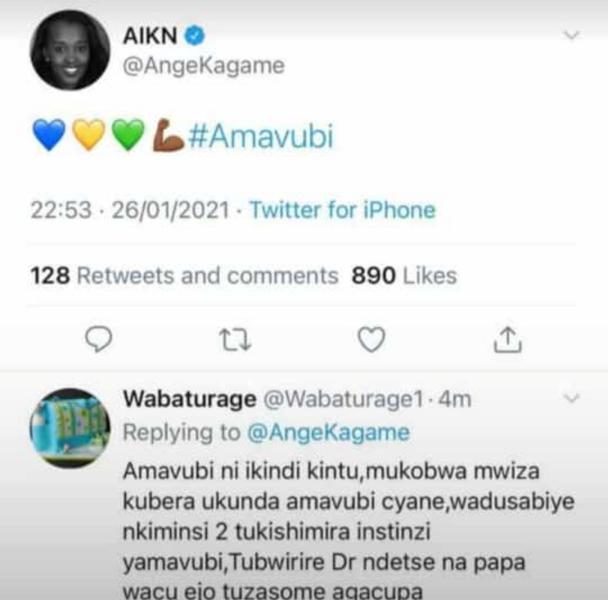Tap the retweet arrows icon
This screenshot has height=600, width=608.
coord(235,340)
